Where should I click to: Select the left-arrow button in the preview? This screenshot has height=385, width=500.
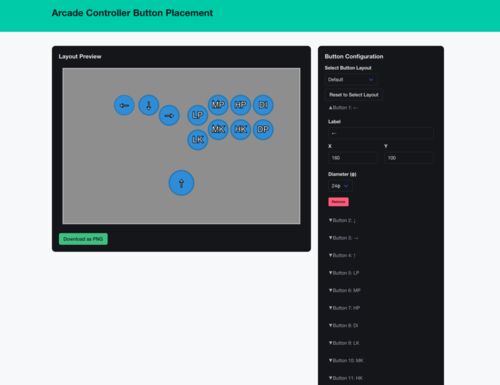click(124, 105)
